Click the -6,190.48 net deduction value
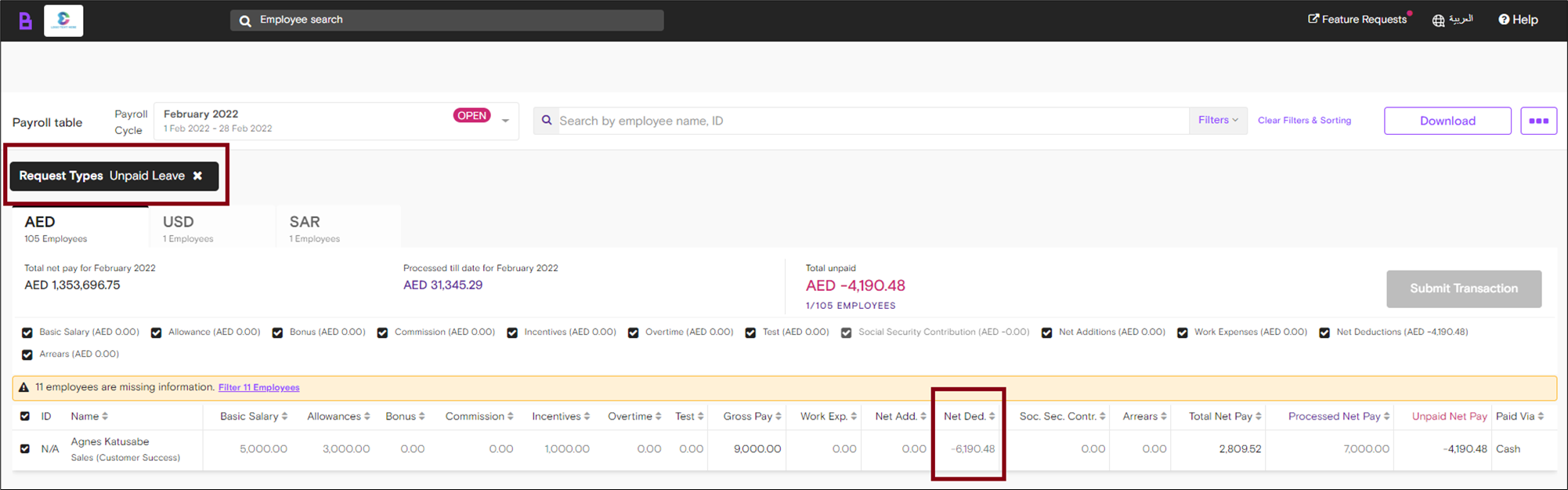 [973, 449]
